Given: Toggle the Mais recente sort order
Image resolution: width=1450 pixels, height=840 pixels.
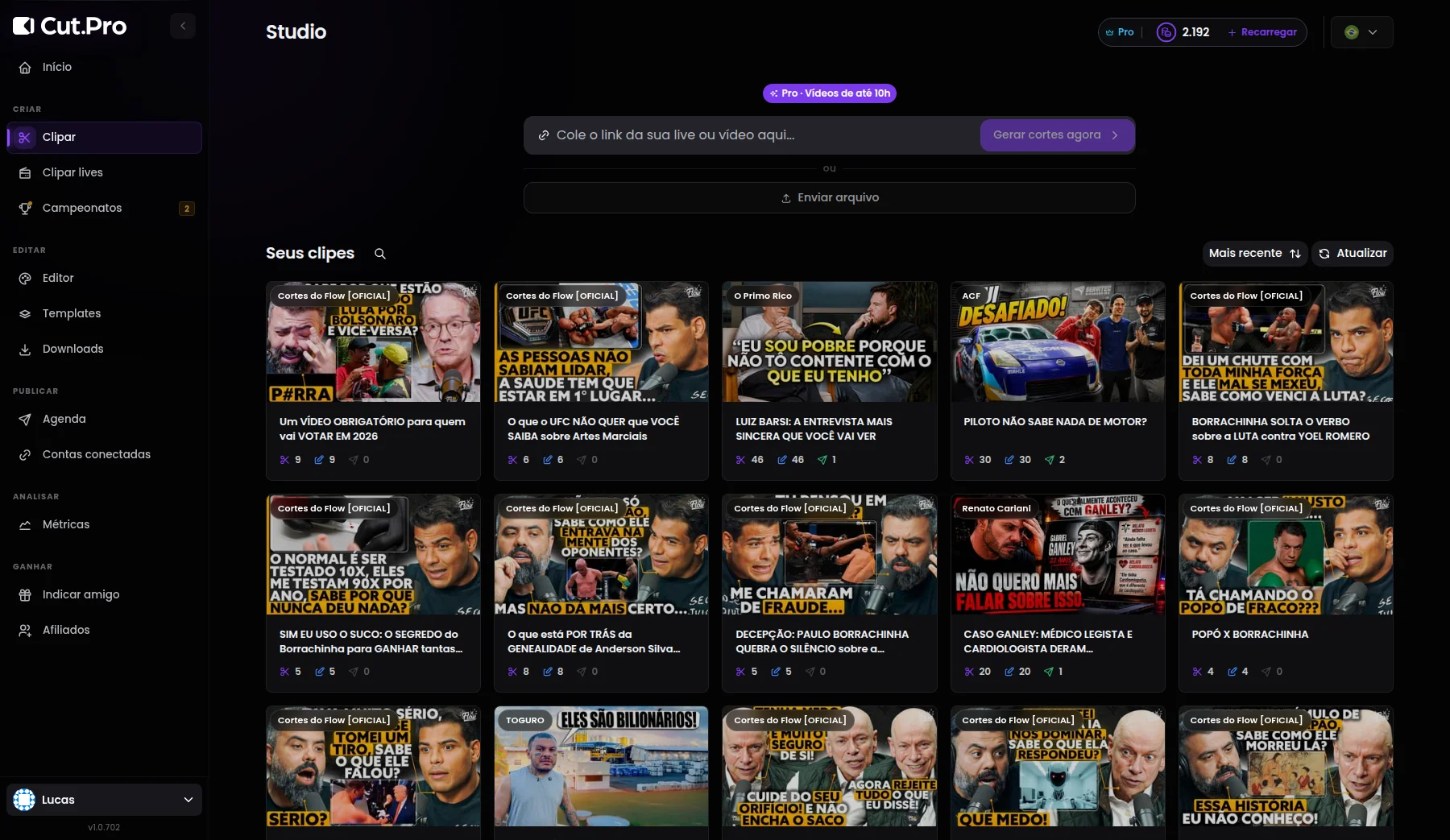Looking at the screenshot, I should [x=1255, y=253].
